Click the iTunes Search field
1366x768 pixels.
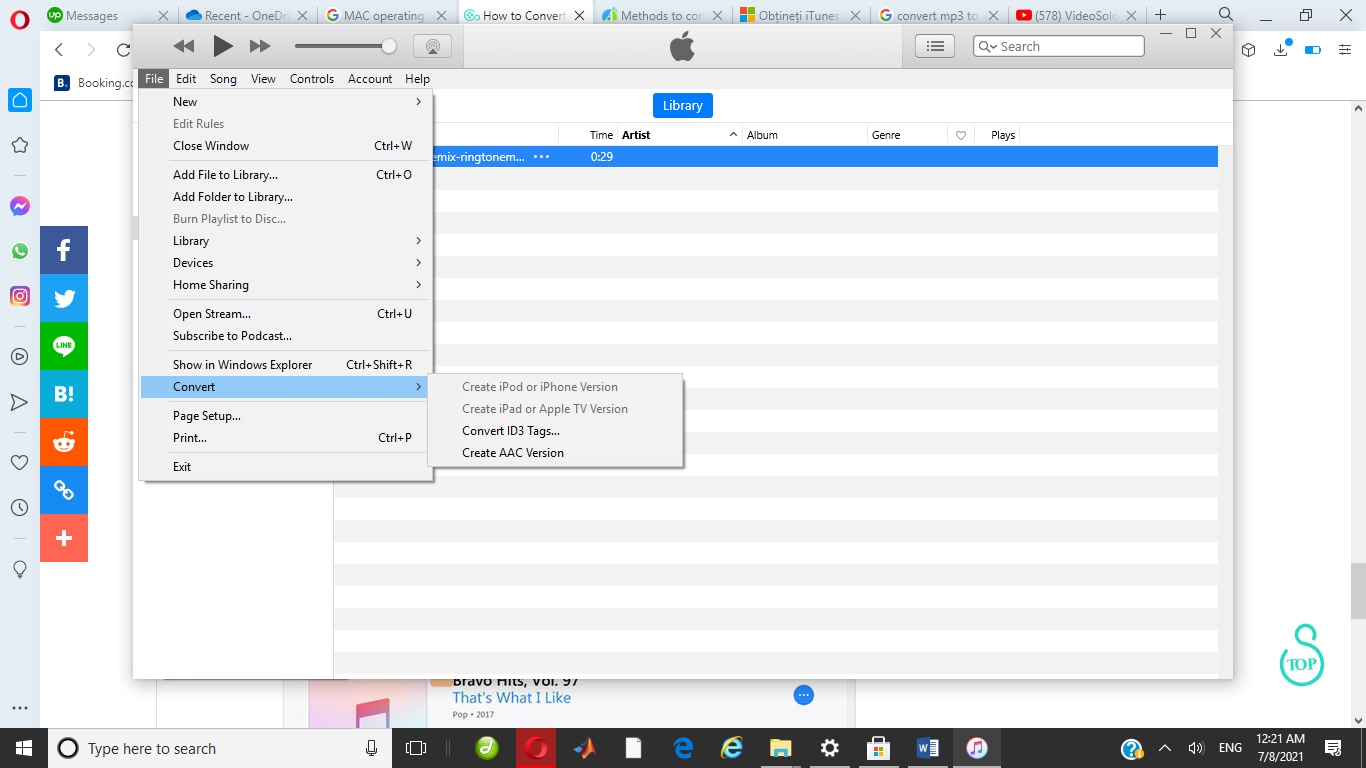(x=1059, y=46)
